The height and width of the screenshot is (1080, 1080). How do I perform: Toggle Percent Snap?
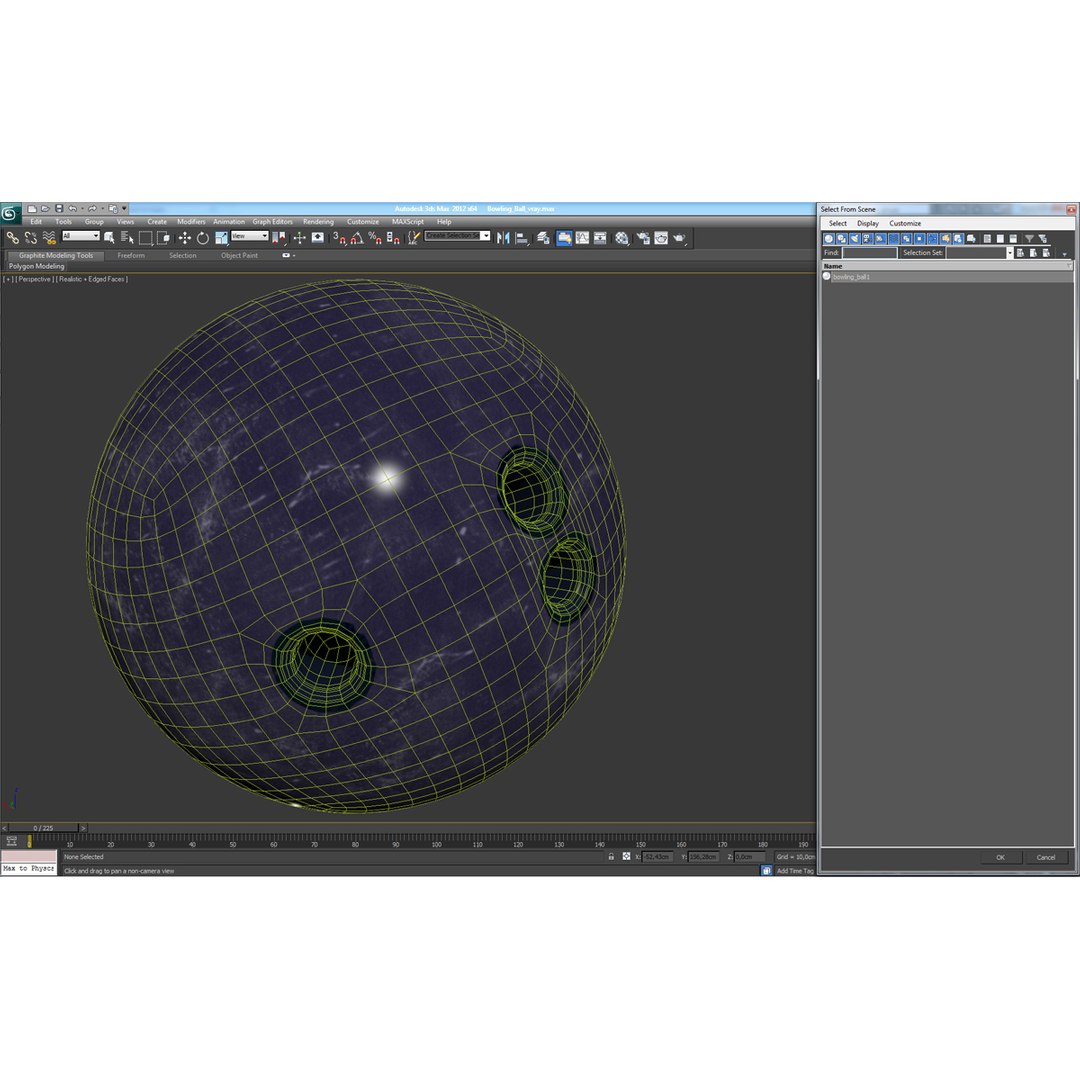coord(375,238)
